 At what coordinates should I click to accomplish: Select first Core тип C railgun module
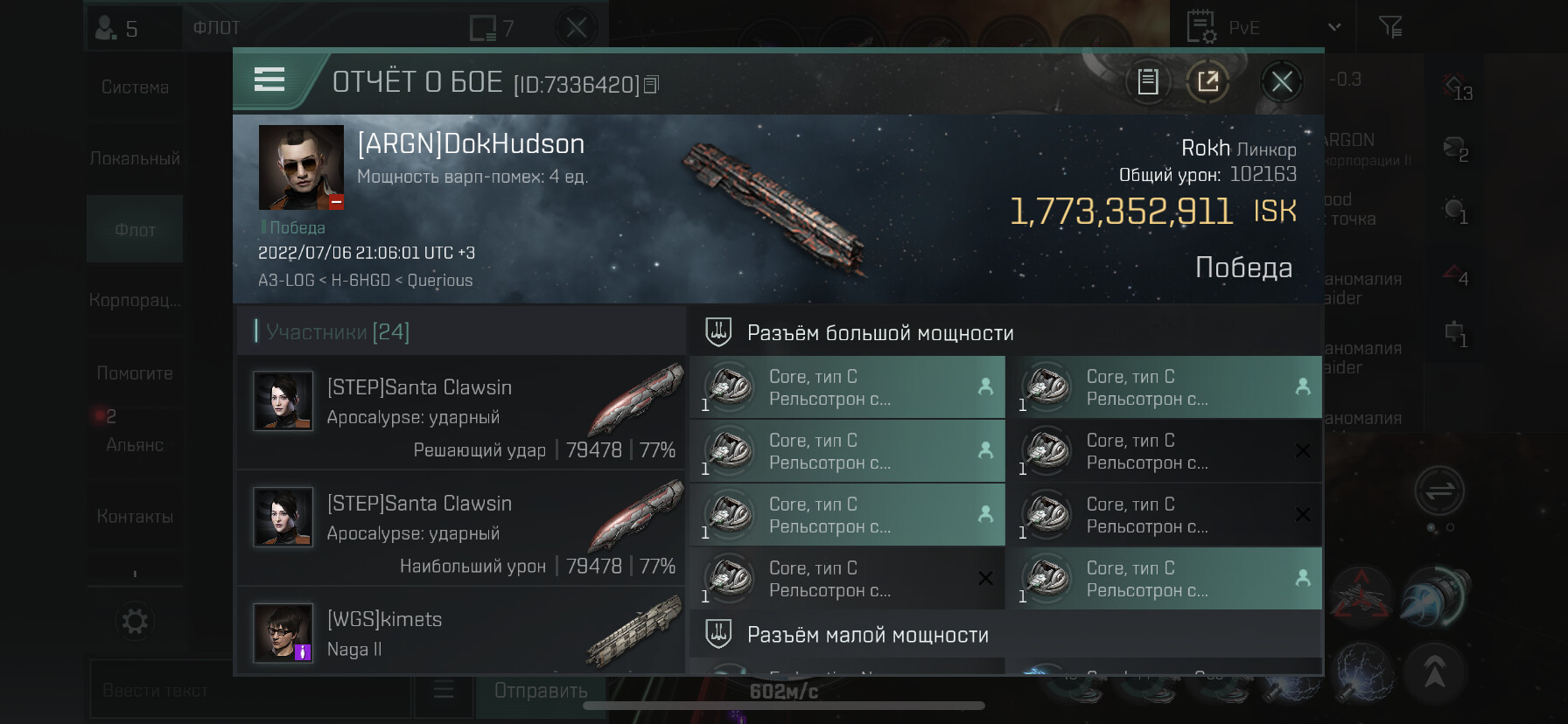[x=847, y=387]
